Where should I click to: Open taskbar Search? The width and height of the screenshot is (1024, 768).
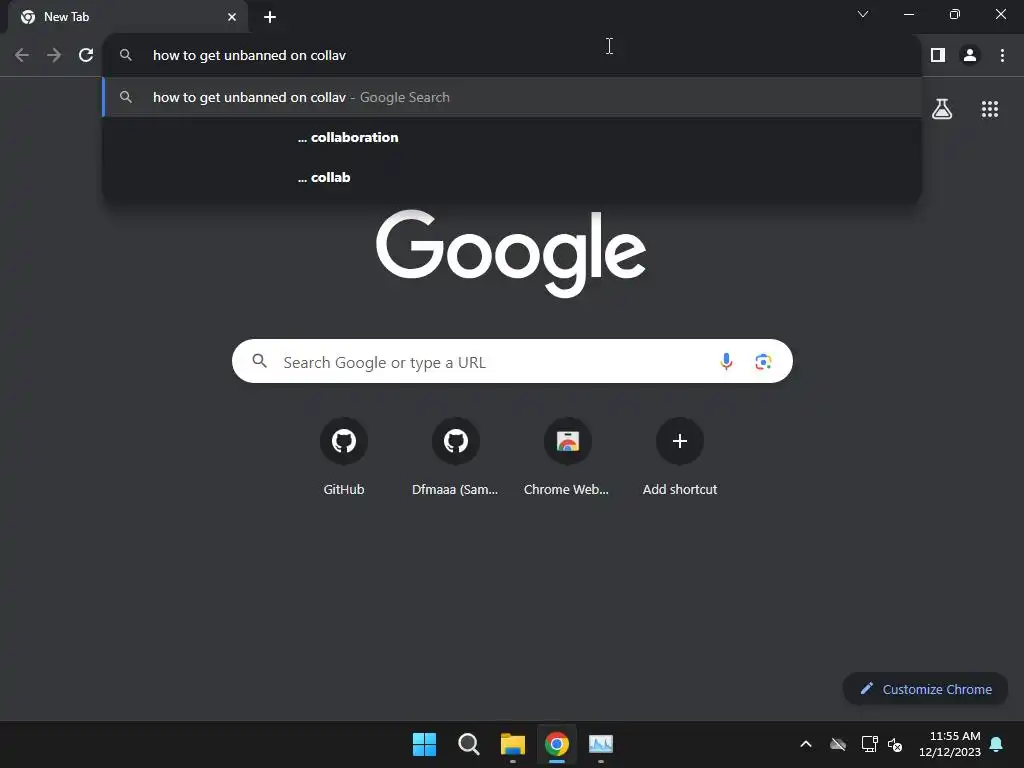click(x=468, y=744)
